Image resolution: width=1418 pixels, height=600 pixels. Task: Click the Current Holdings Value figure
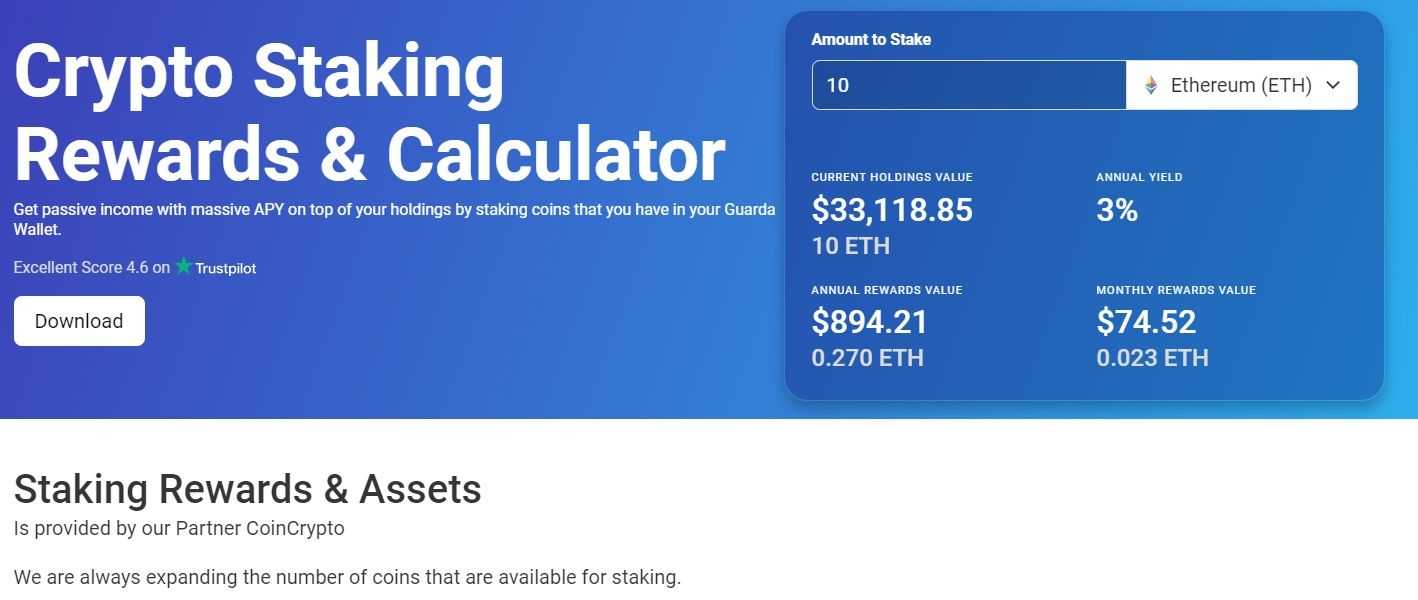point(893,209)
